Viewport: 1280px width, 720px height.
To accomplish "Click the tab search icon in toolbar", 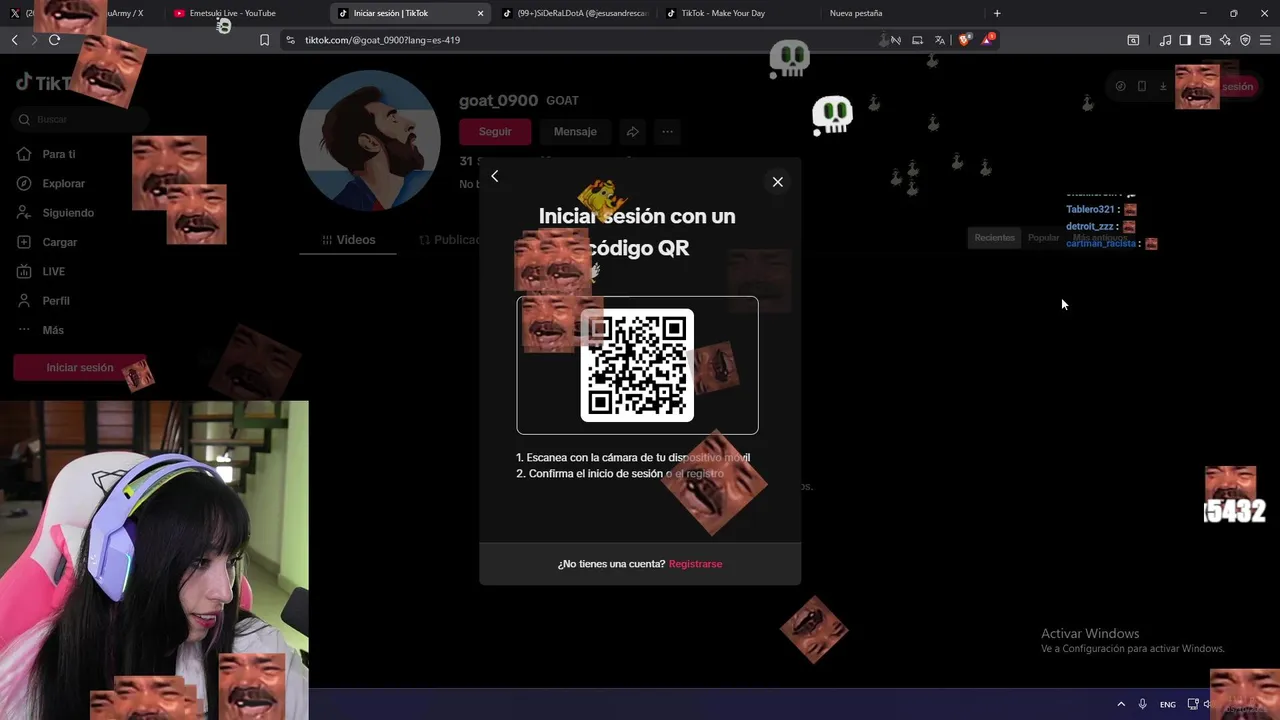I will point(1133,40).
